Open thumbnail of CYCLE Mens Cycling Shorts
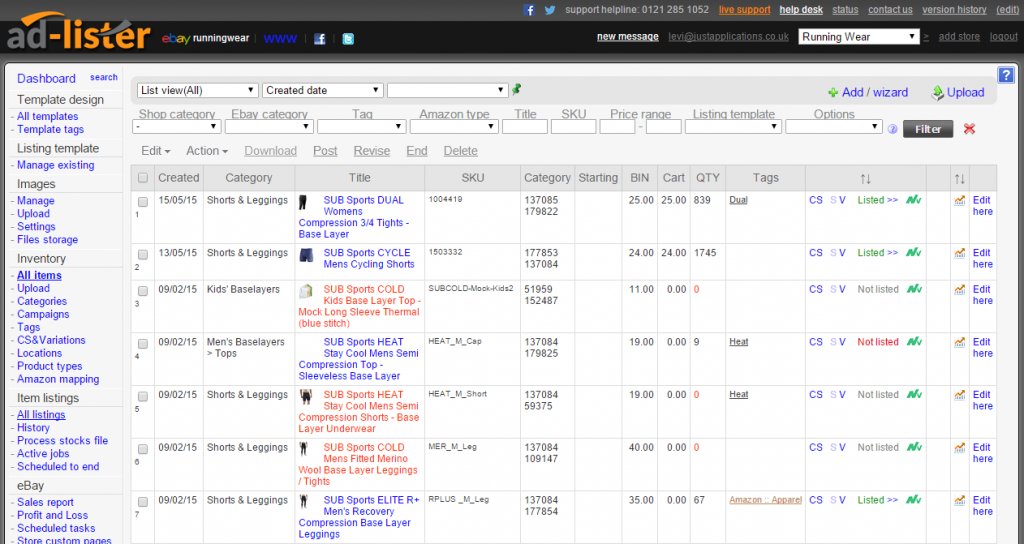Image resolution: width=1024 pixels, height=544 pixels. click(x=306, y=255)
